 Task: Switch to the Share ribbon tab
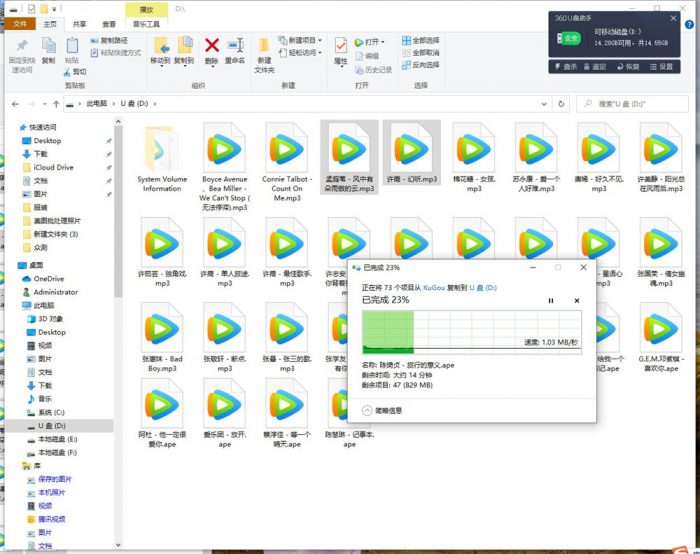click(79, 23)
